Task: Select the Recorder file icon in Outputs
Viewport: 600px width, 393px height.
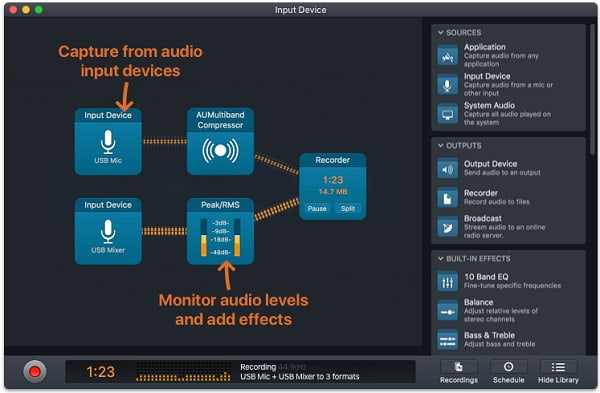Action: [x=447, y=198]
